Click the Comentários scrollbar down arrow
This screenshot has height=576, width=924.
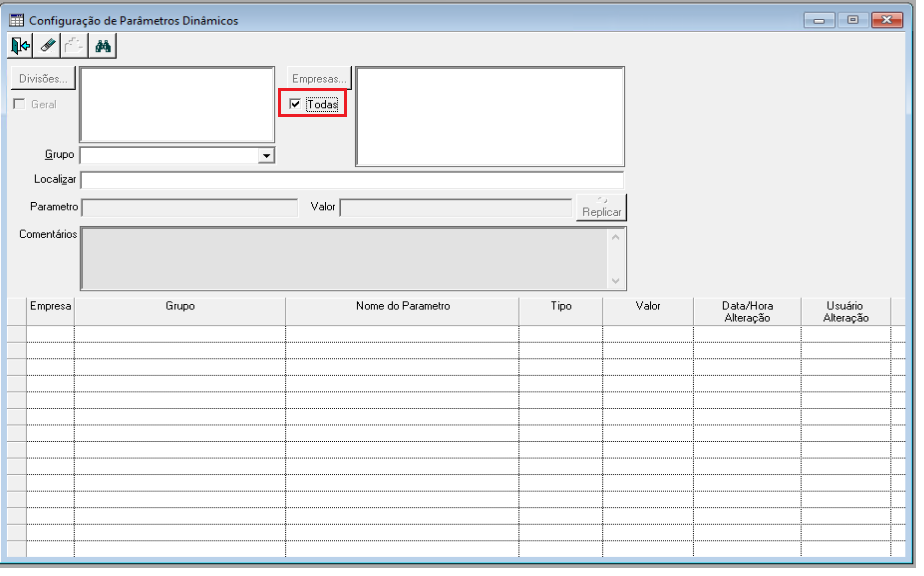616,281
